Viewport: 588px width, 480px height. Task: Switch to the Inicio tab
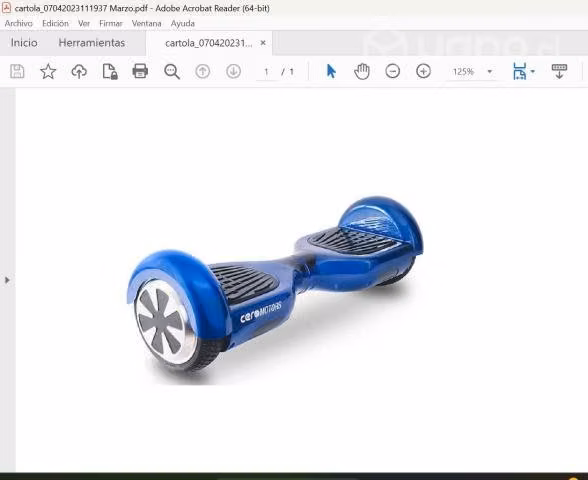pyautogui.click(x=24, y=43)
